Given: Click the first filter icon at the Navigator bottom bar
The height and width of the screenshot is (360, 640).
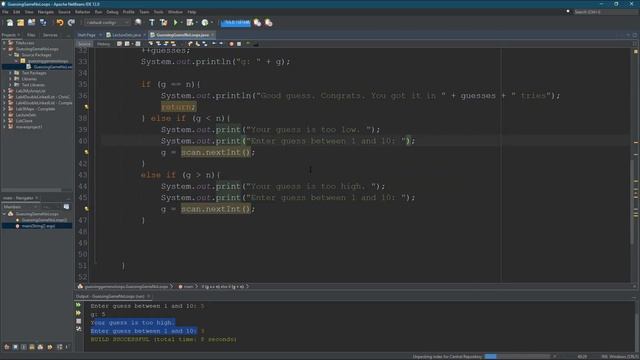Looking at the screenshot, I should point(7,347).
